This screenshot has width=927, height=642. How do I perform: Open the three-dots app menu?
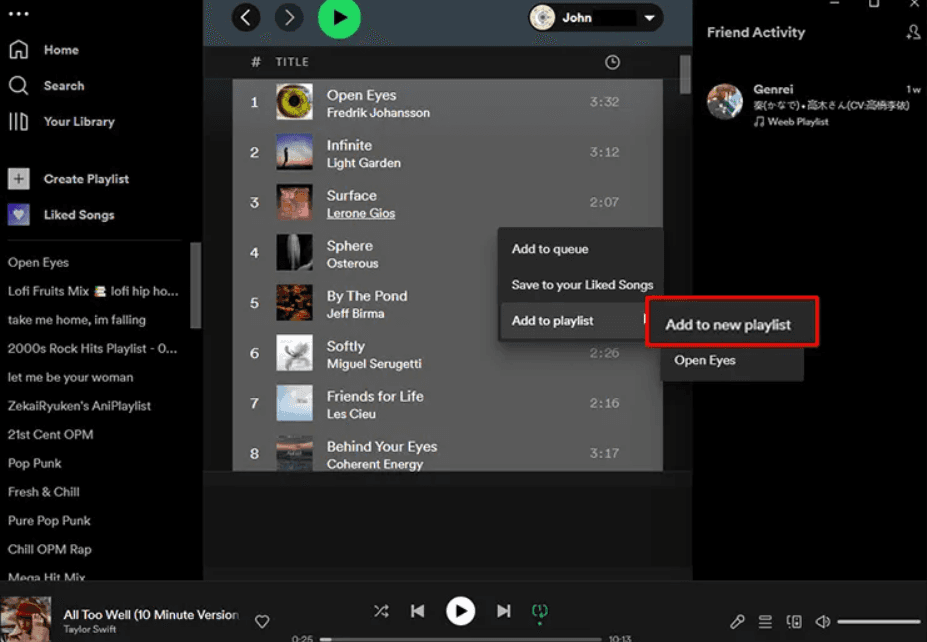18,14
